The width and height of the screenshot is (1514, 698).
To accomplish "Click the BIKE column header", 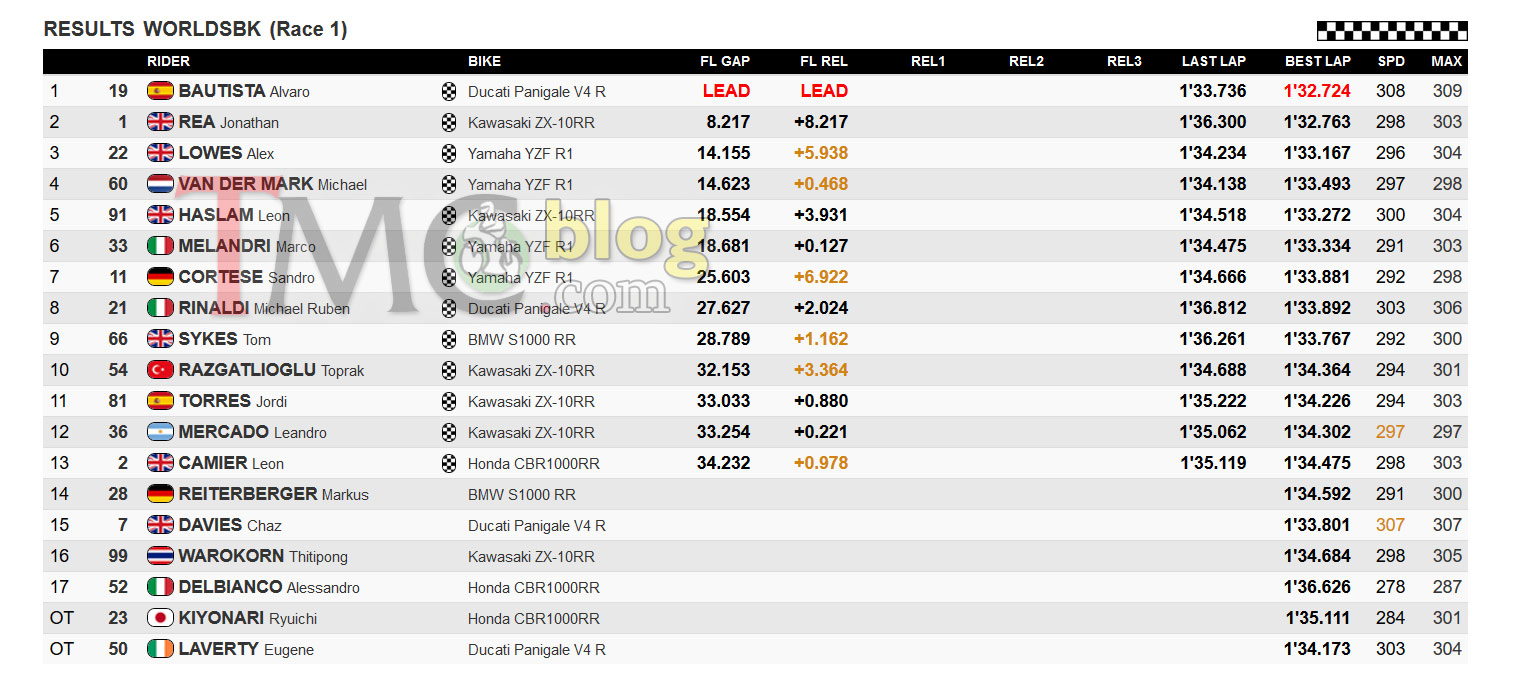I will tap(484, 61).
